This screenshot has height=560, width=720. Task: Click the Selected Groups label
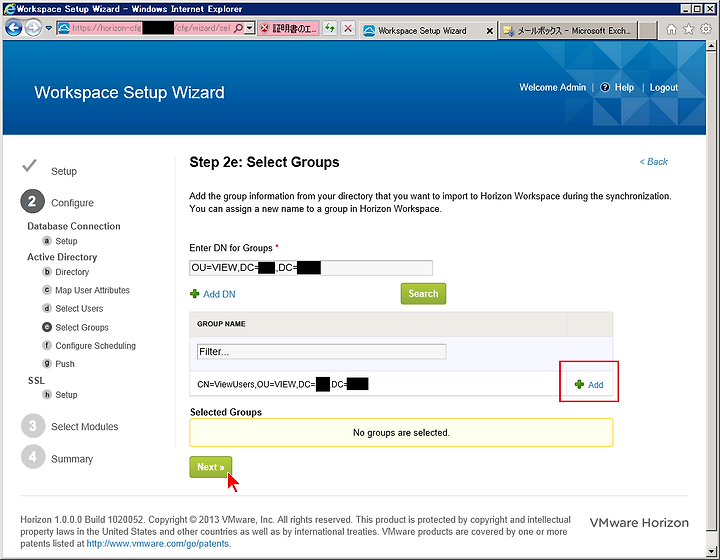click(x=226, y=412)
